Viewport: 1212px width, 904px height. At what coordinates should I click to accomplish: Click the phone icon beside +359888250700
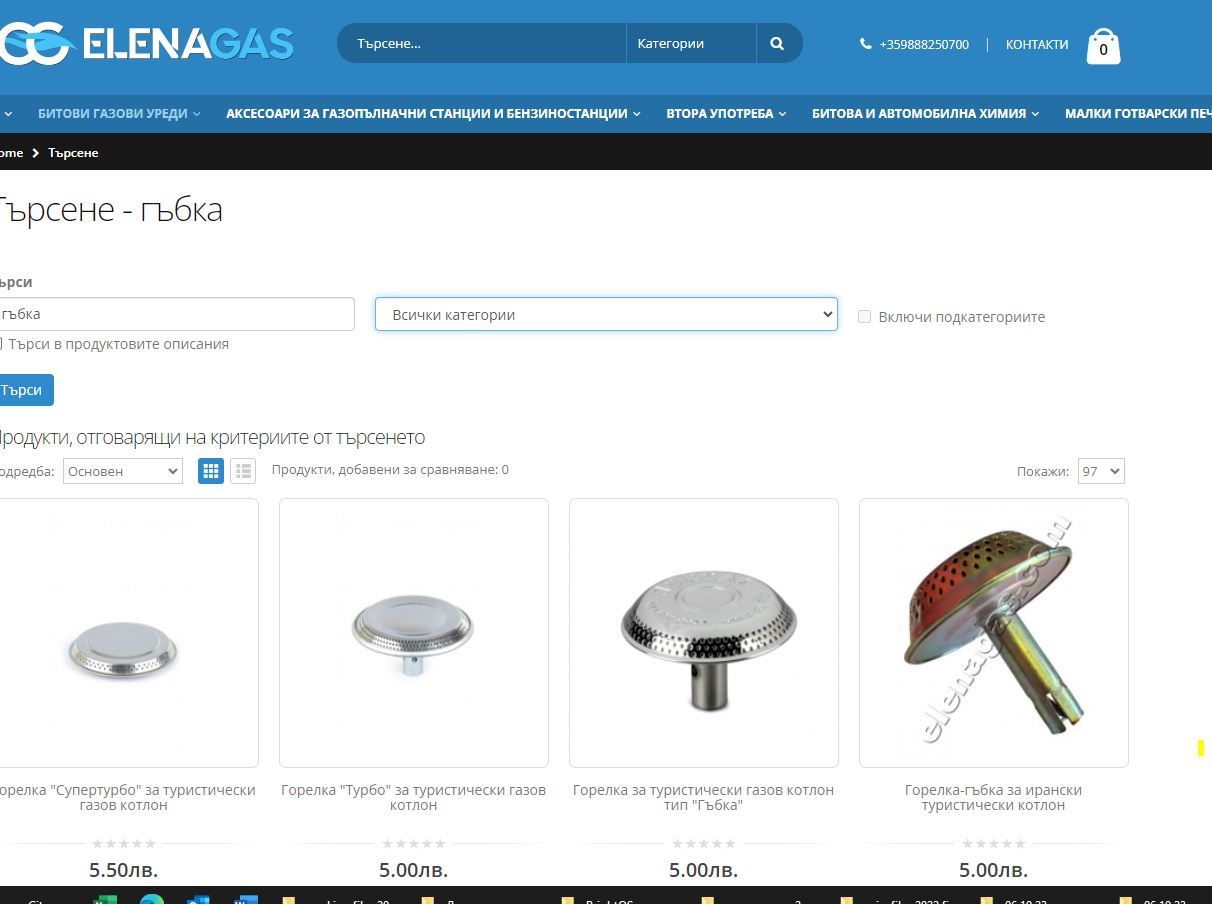865,44
